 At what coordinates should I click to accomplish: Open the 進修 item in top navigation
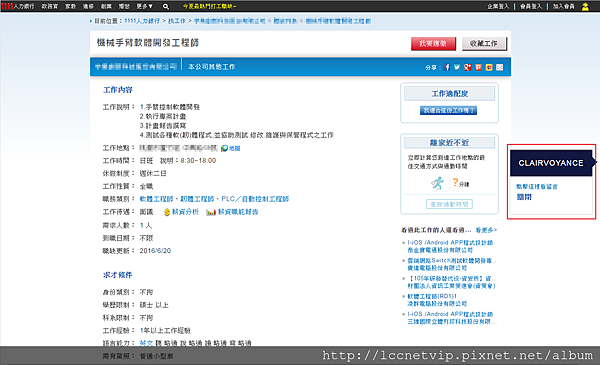point(88,6)
